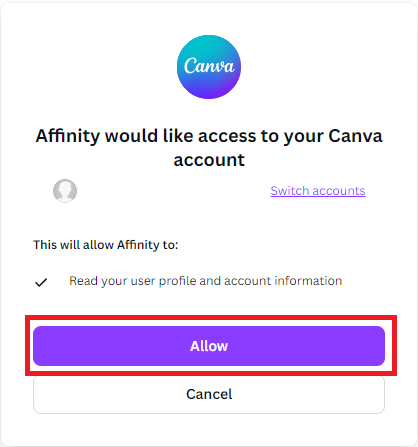This screenshot has height=447, width=418.
Task: Click the word 'Affinity' in the permissions subtitle
Action: (138, 245)
